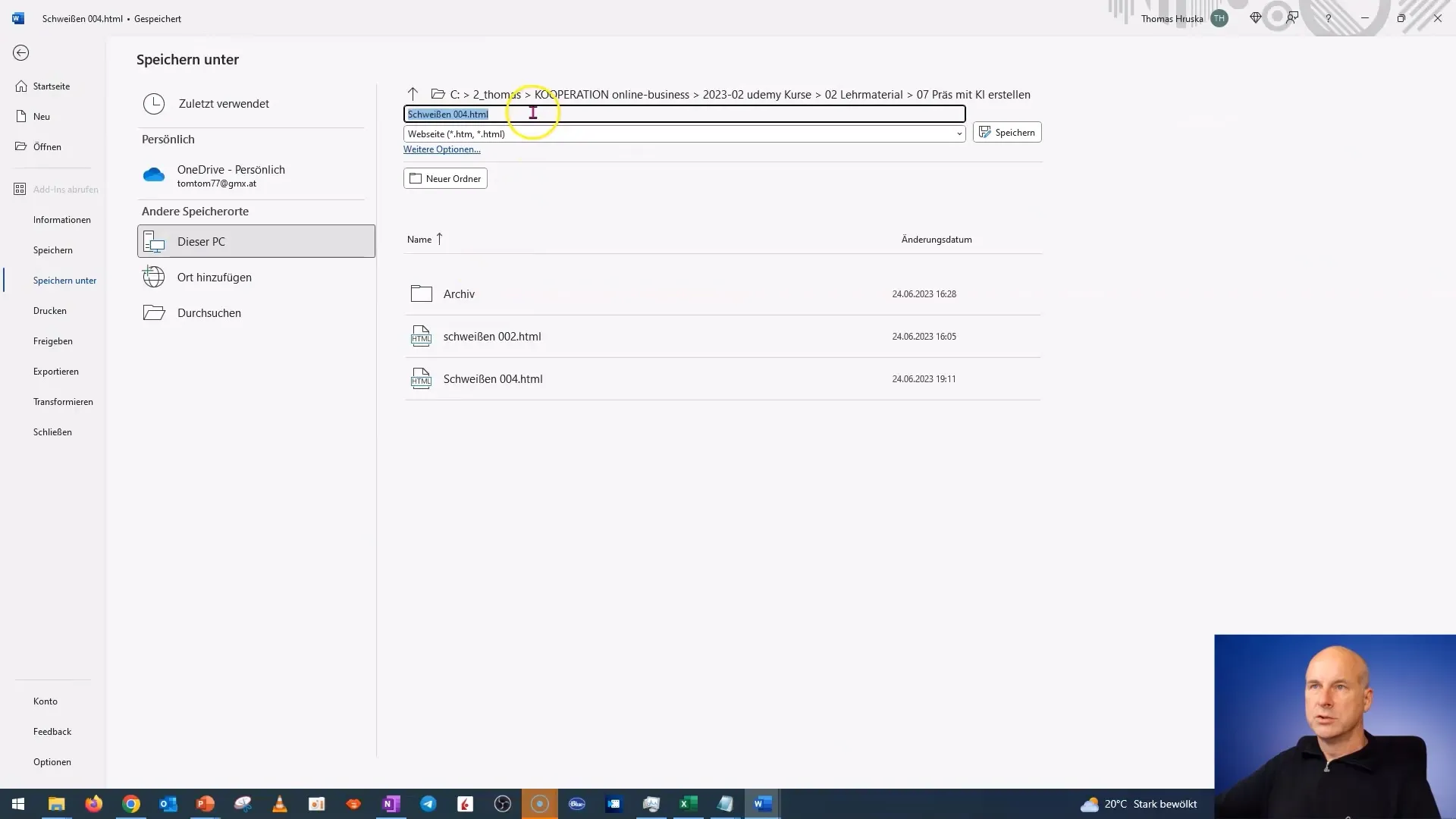Click Durchsuchen to browse folders
Image resolution: width=1456 pixels, height=819 pixels.
[x=256, y=313]
